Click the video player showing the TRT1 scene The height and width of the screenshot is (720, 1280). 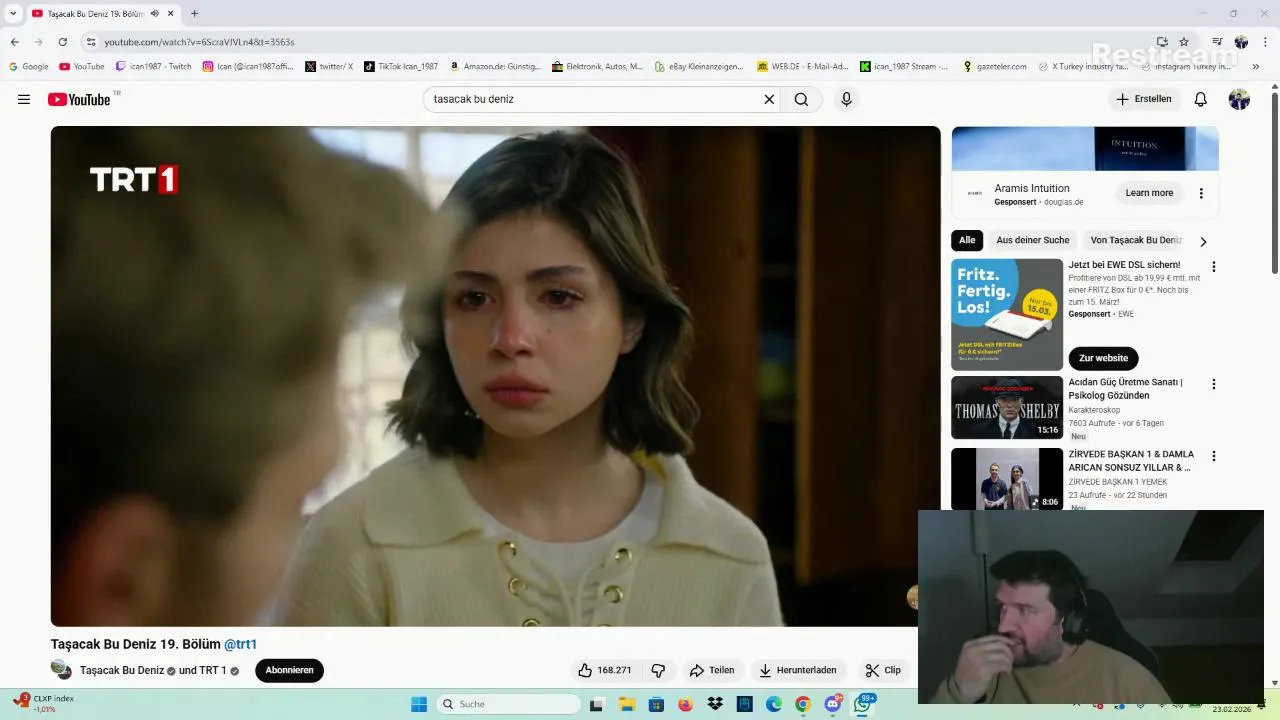(x=495, y=376)
